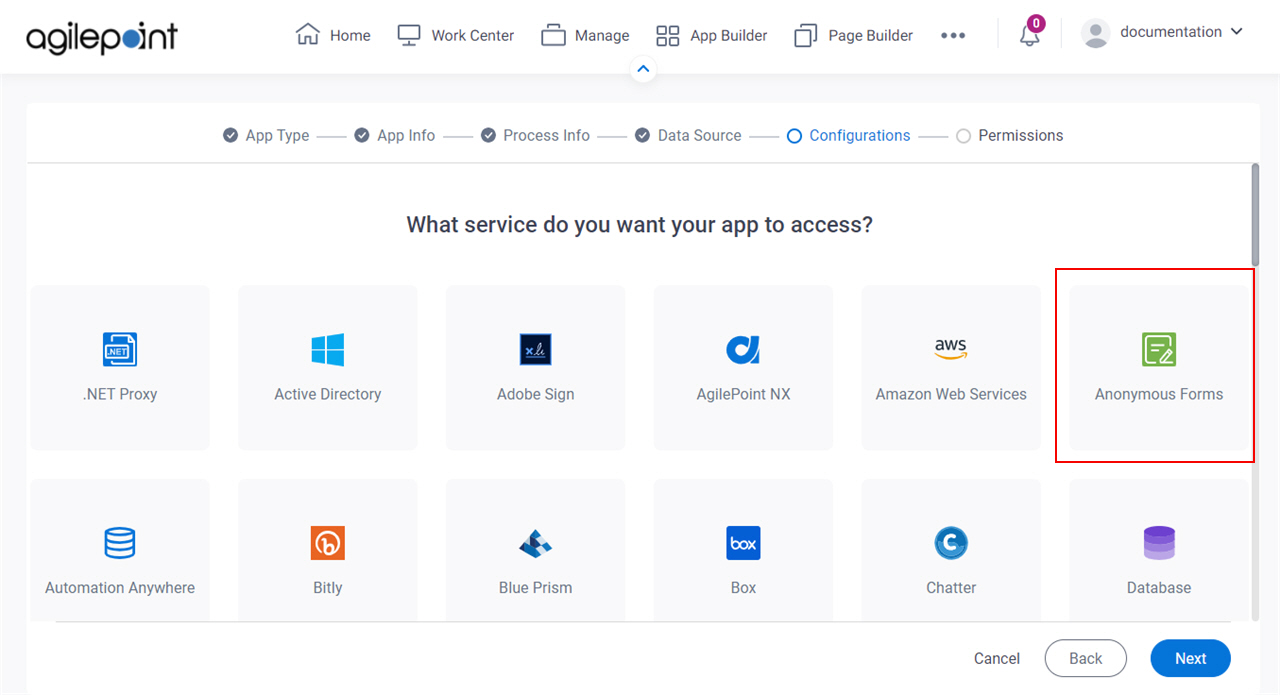The width and height of the screenshot is (1280, 695).
Task: Collapse the top navigation bar chevron
Action: tap(643, 69)
